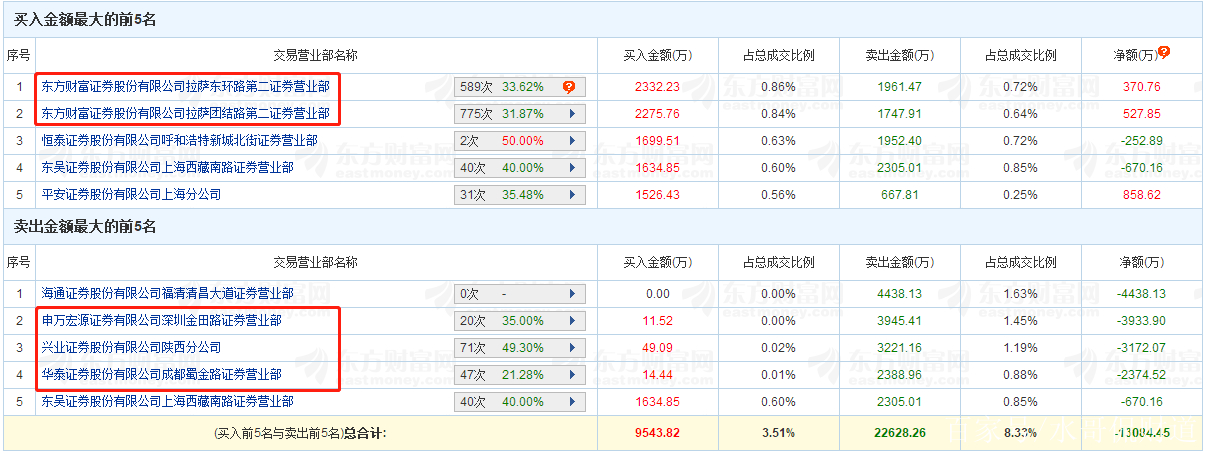The image size is (1207, 454).
Task: Click the total buy amount 9543.82
Action: click(657, 433)
